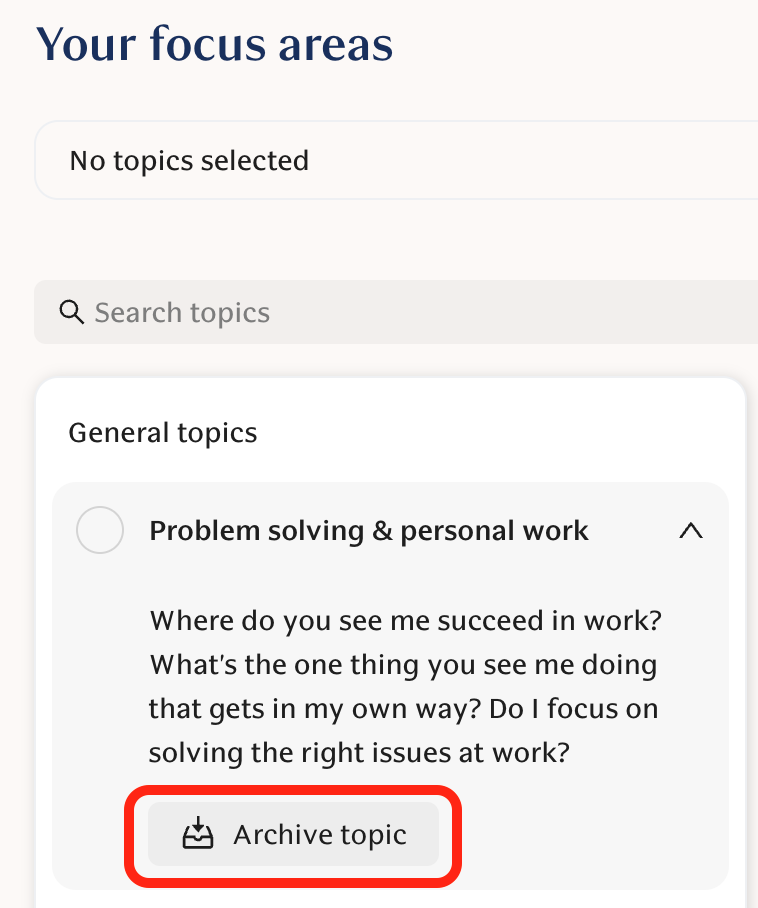Click the magnifying glass search icon

click(71, 313)
